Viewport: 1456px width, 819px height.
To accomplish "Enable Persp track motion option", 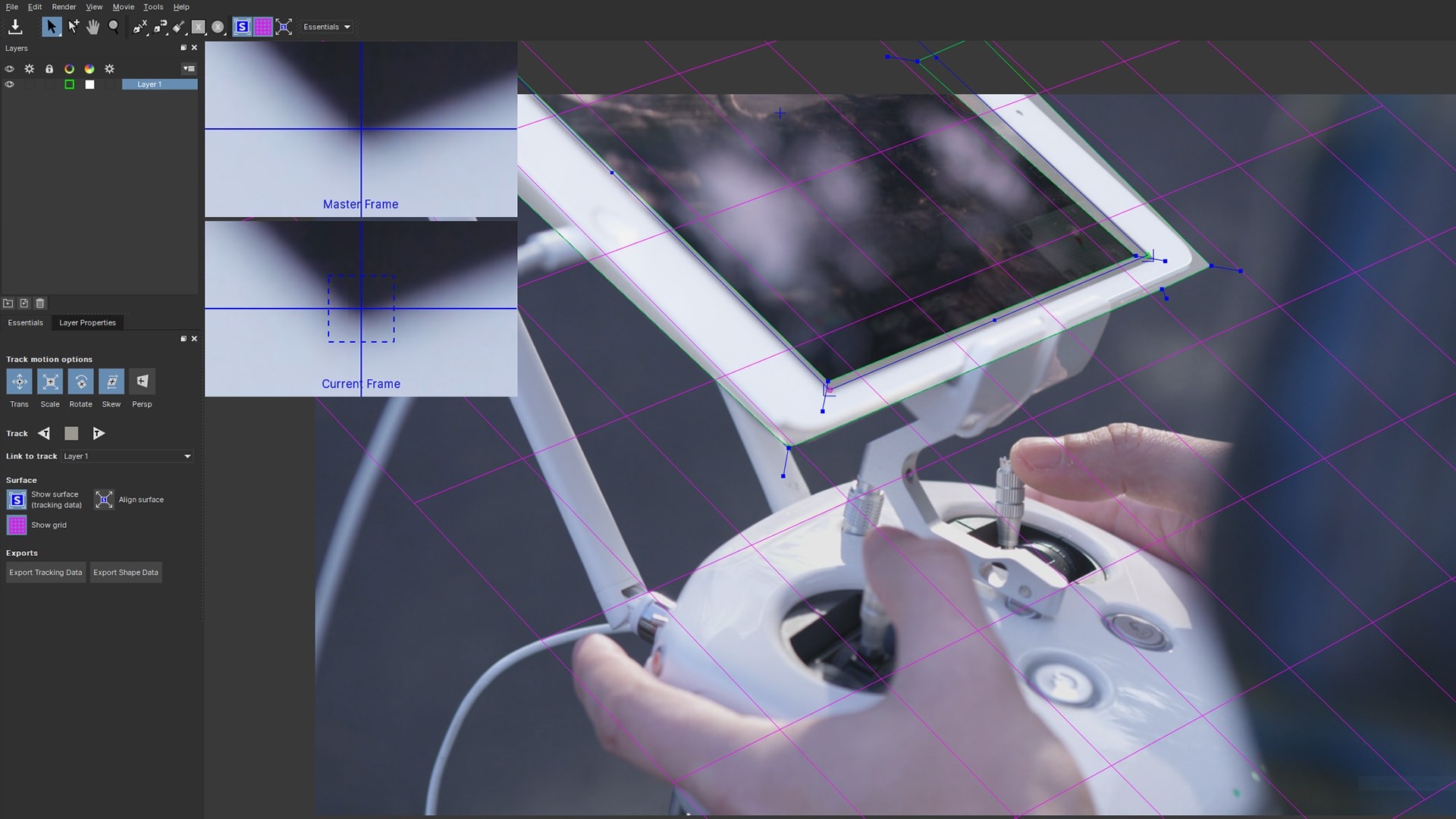I will (142, 381).
